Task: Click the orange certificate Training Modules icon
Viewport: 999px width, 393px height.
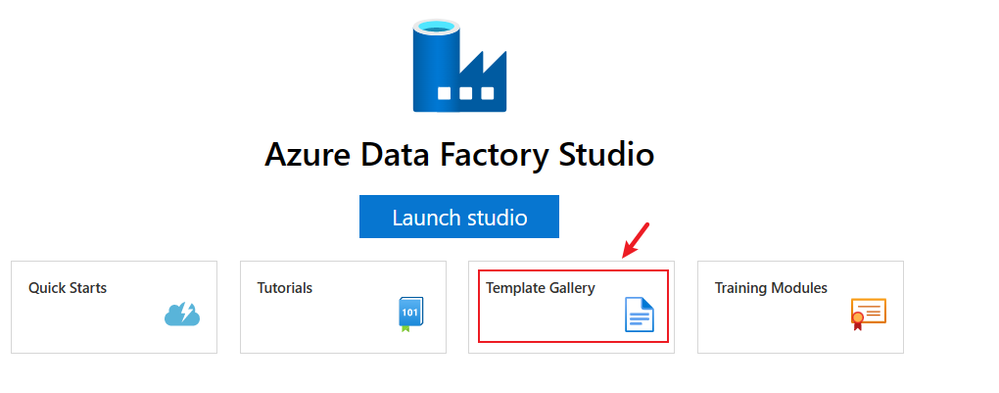Action: click(x=868, y=313)
